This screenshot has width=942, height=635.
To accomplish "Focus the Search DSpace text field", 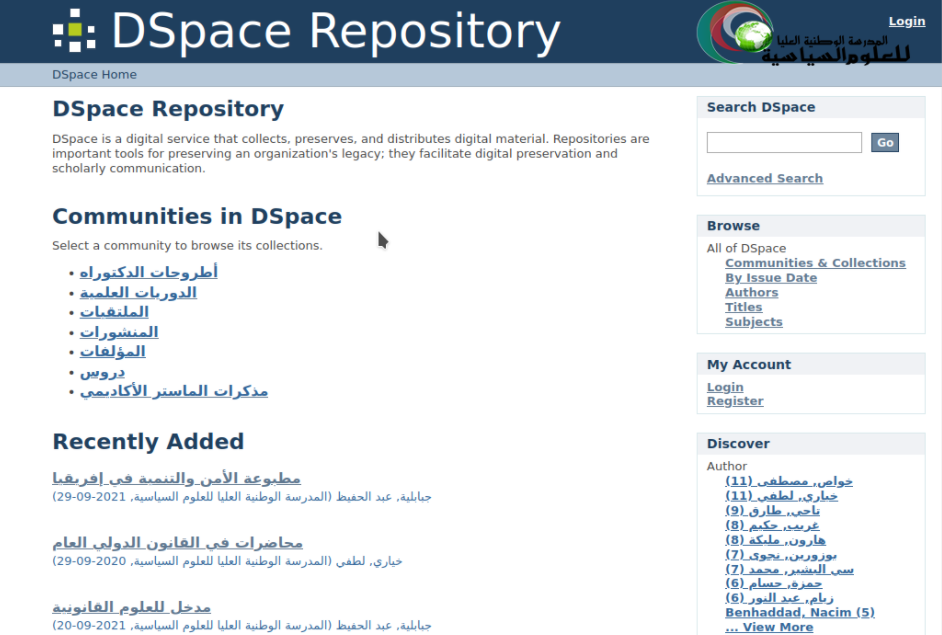I will pos(783,143).
